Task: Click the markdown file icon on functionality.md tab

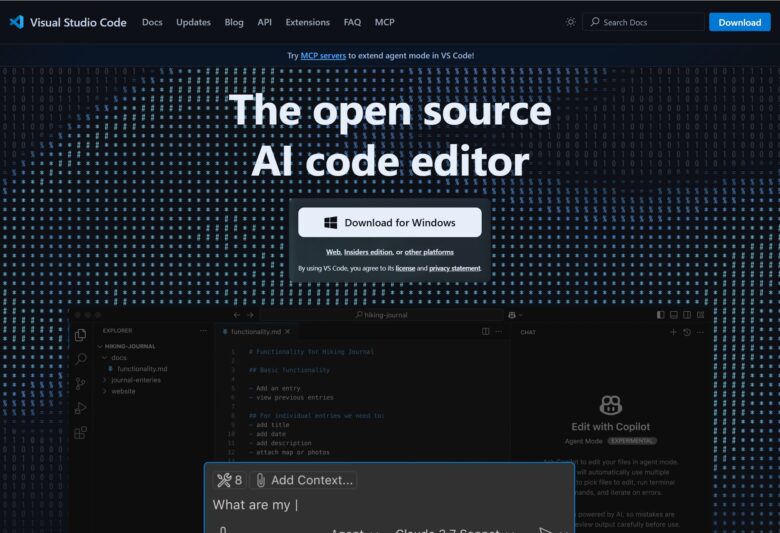Action: click(225, 331)
